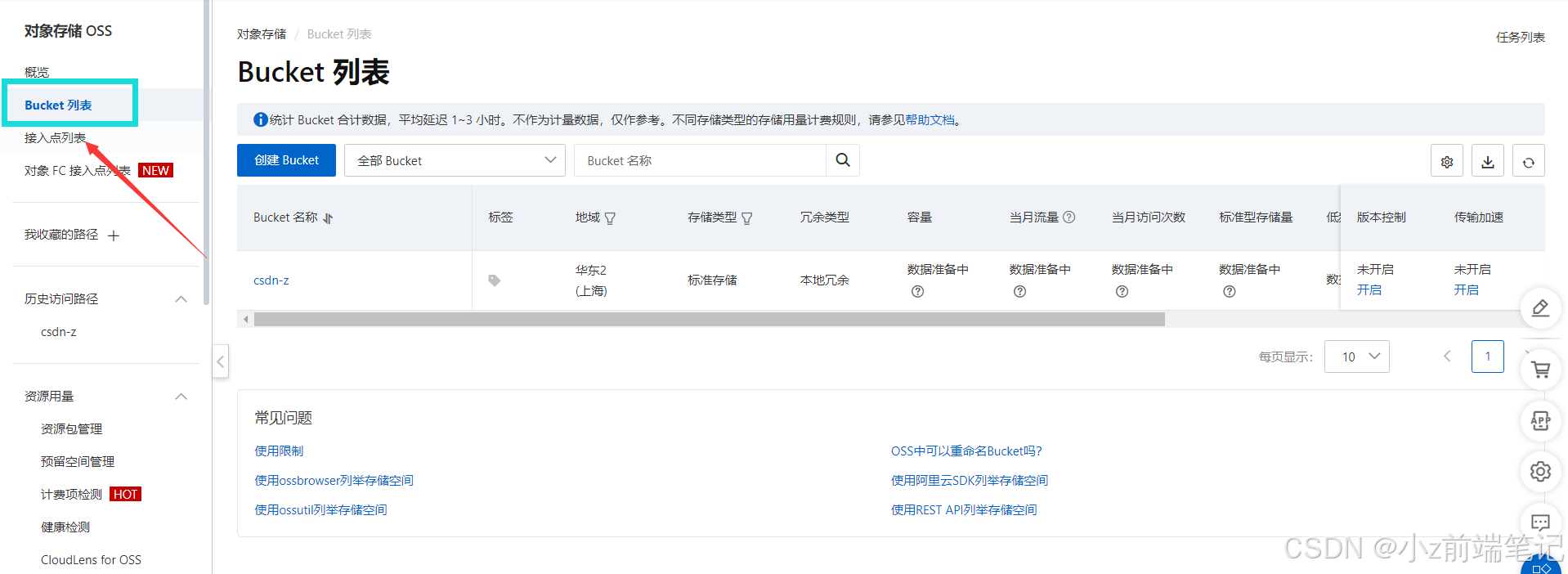Open 对象 FC 接入点列表 item
The image size is (1568, 574).
coord(78,170)
